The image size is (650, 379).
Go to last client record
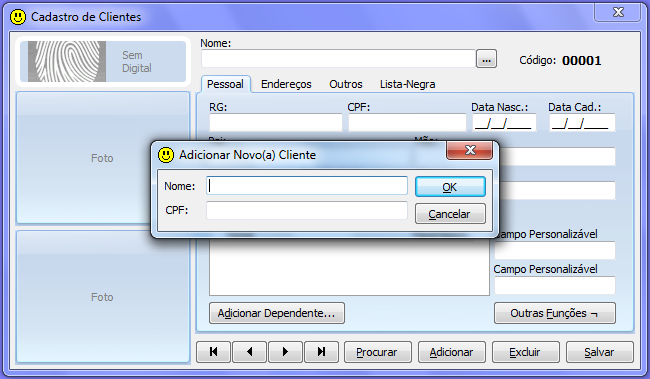tap(321, 352)
